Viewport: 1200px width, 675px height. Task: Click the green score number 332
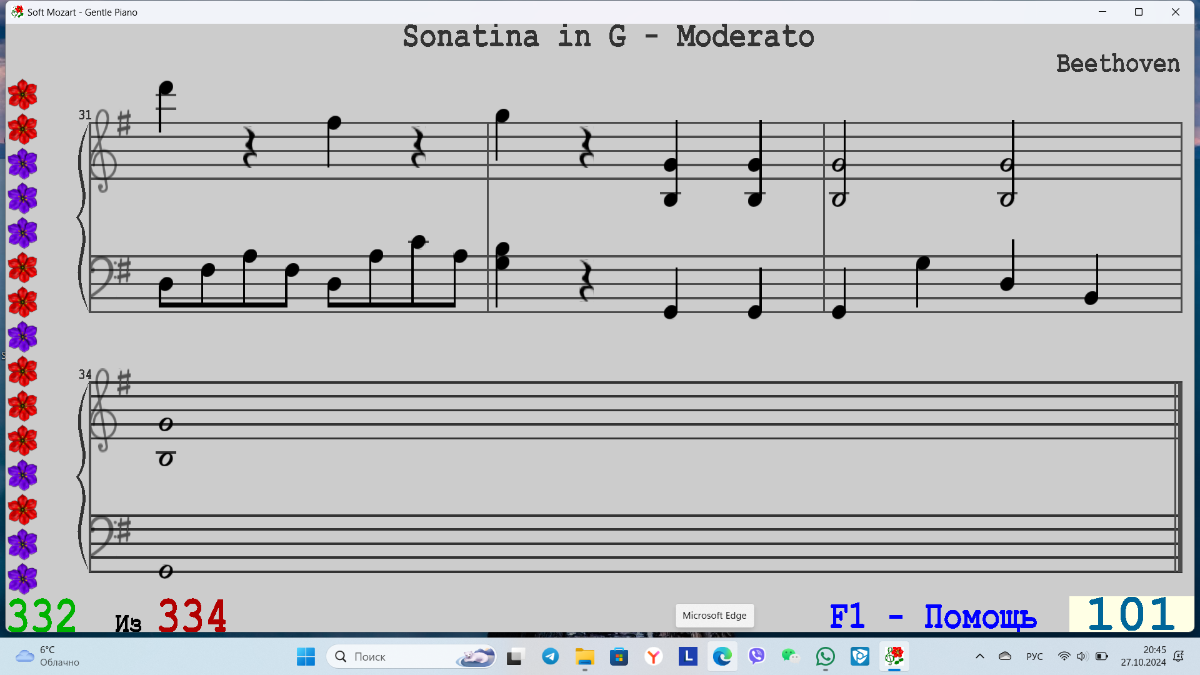42,616
